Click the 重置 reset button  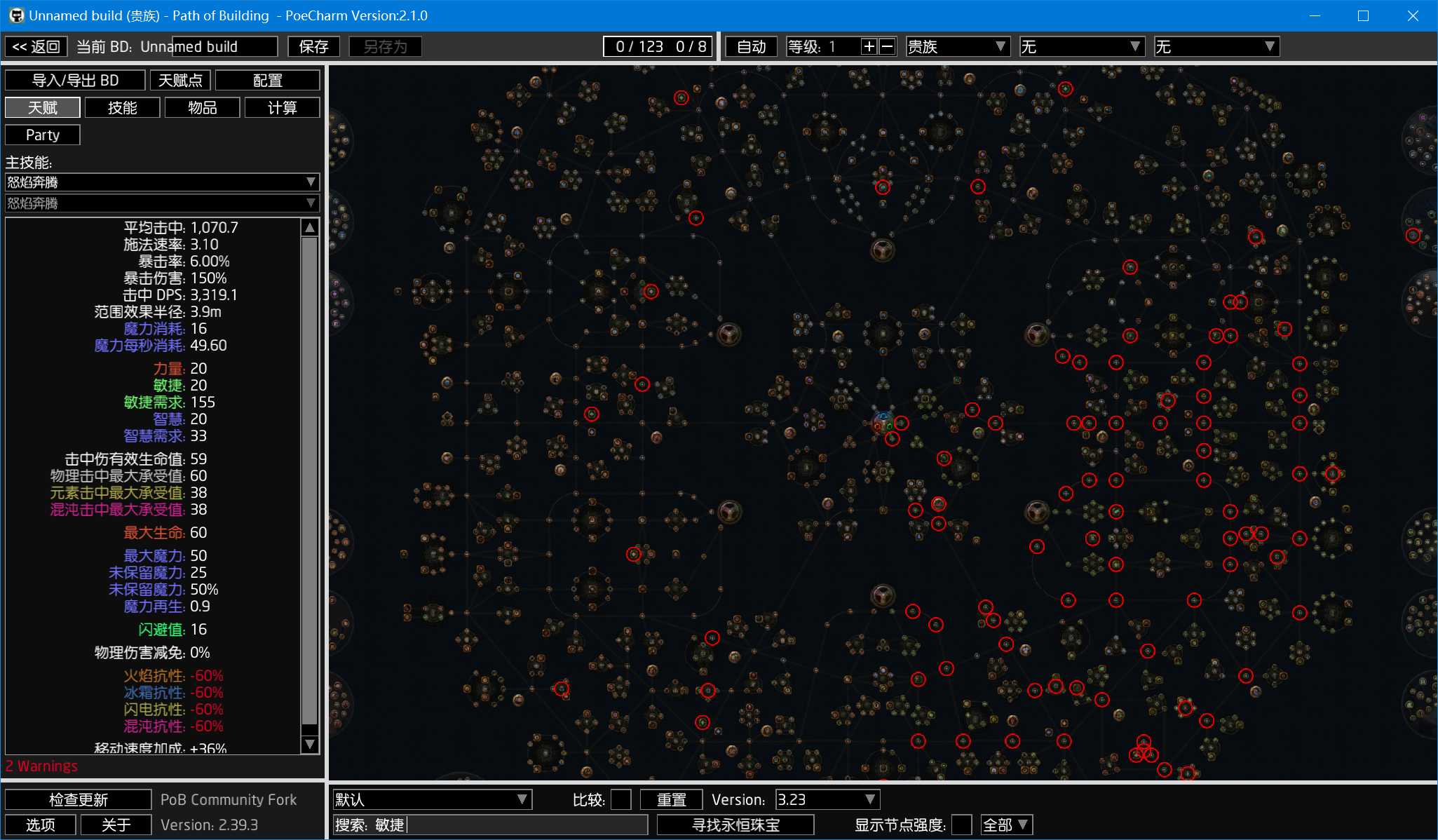coord(672,800)
